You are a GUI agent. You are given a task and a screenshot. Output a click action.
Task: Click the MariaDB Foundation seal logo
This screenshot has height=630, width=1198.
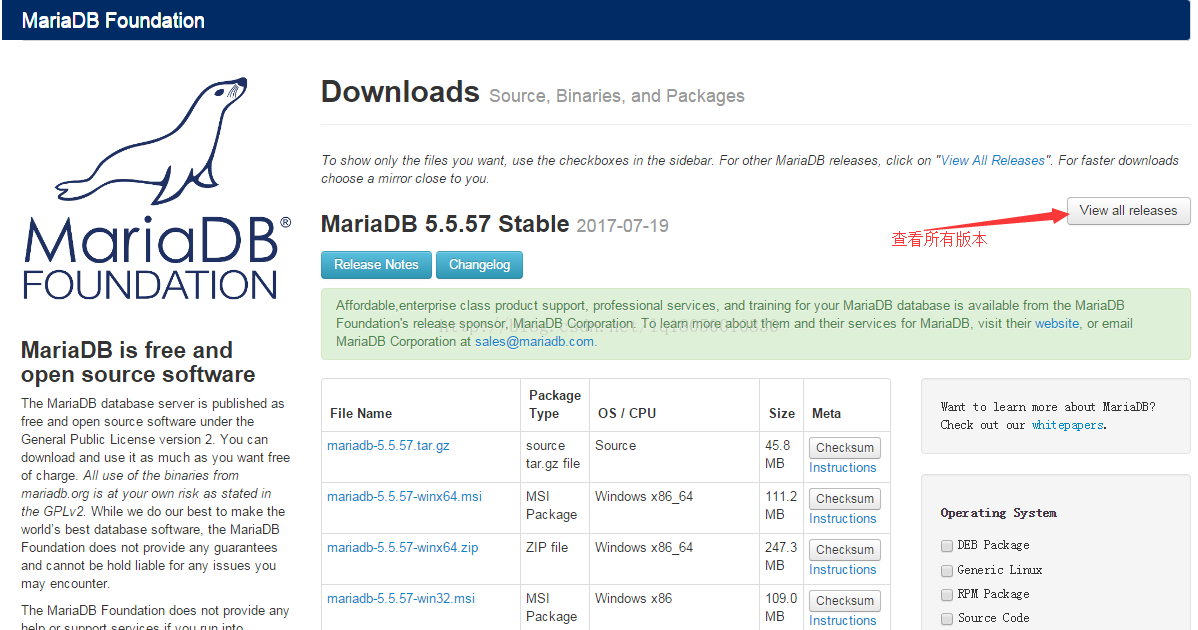(x=156, y=188)
